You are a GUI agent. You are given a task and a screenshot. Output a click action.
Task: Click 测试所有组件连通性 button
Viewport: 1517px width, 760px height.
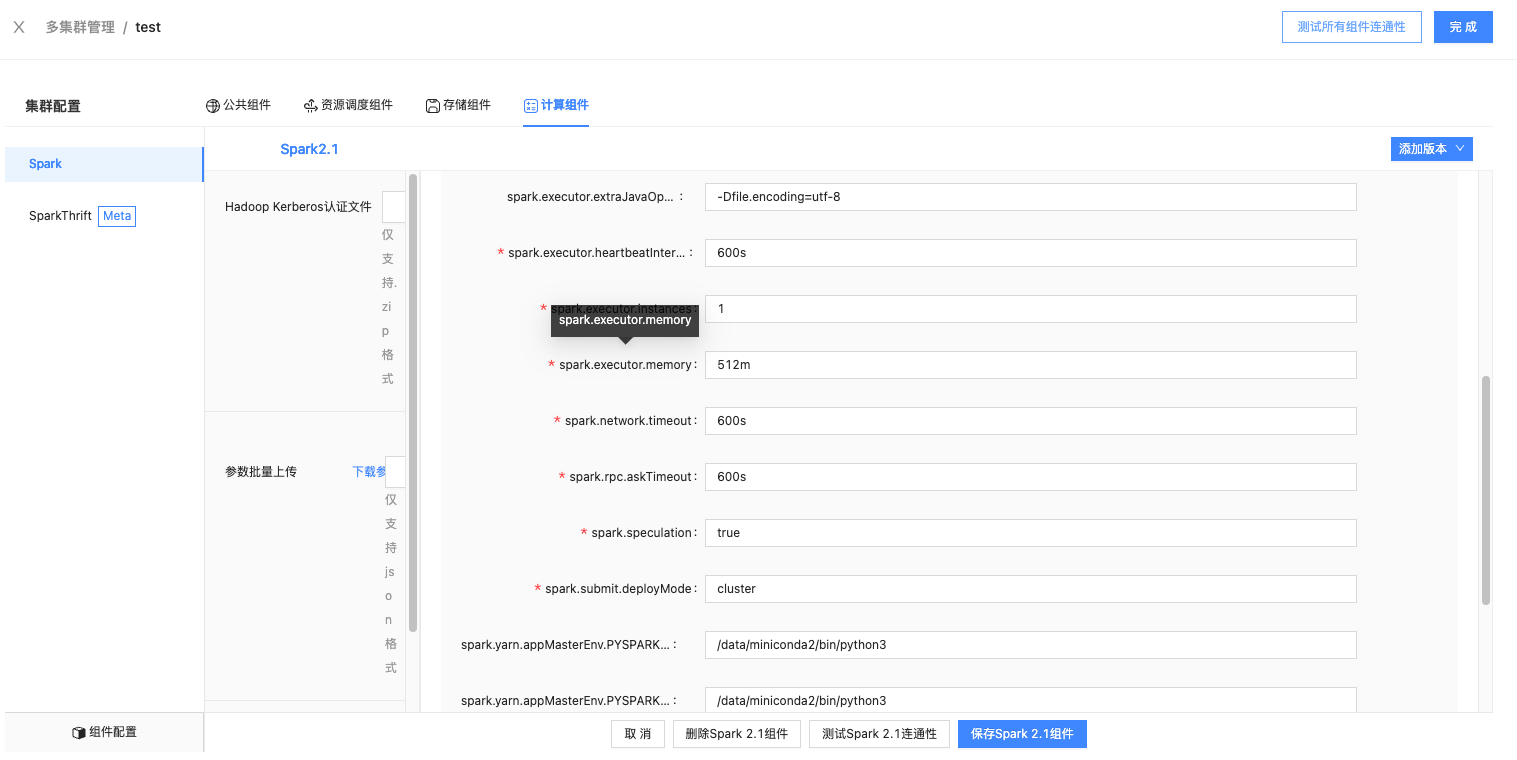click(1351, 27)
